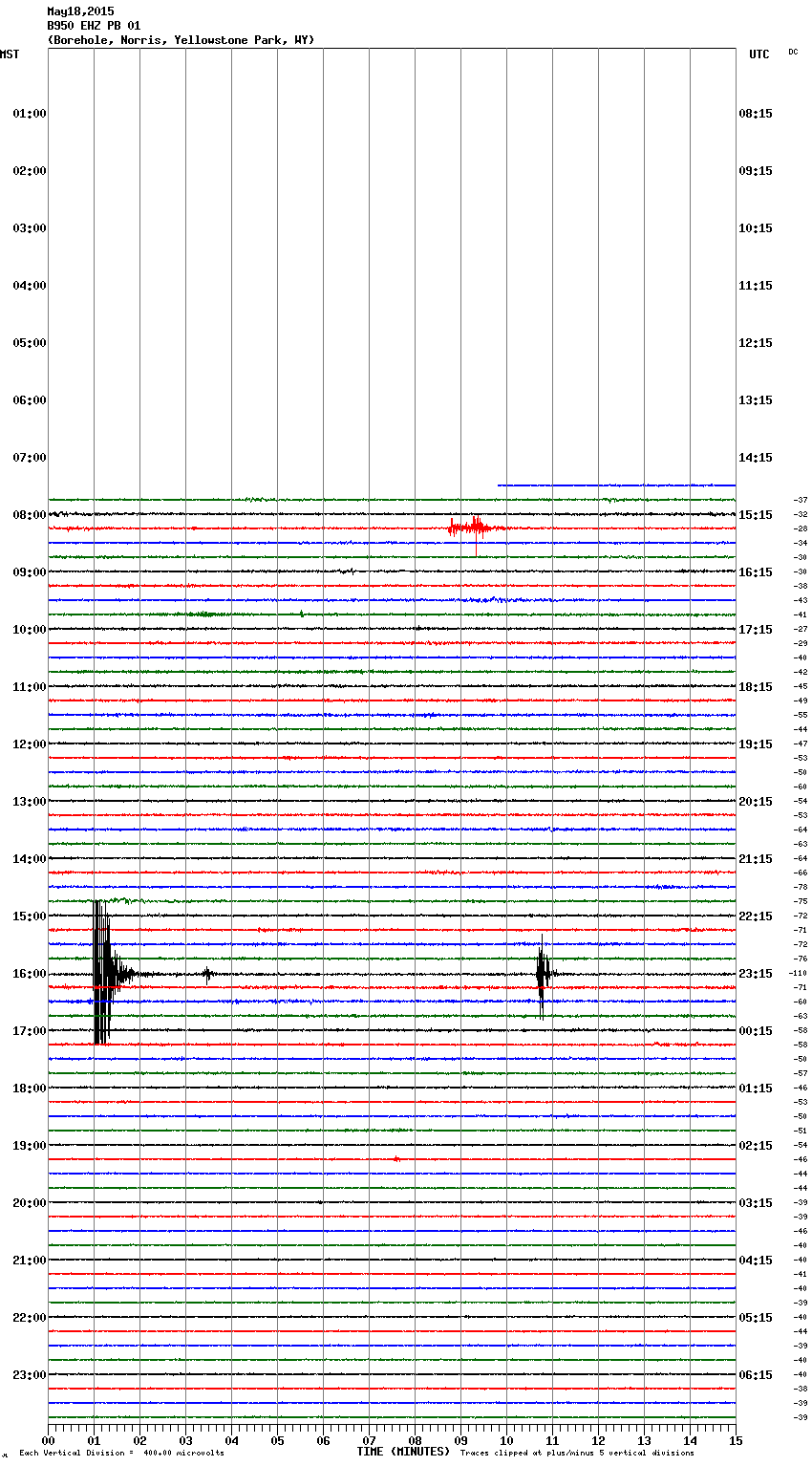Select the MST hour label '14:00'

point(30,859)
